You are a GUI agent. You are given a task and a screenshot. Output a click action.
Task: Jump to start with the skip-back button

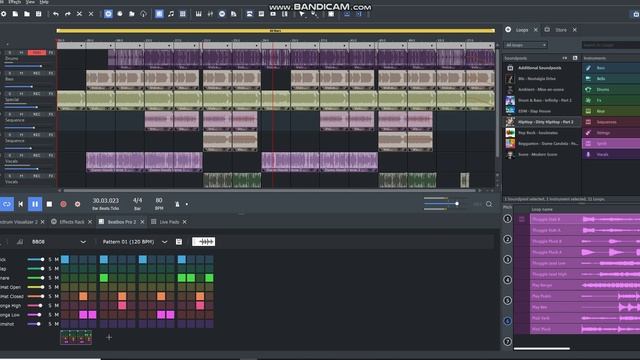click(21, 204)
